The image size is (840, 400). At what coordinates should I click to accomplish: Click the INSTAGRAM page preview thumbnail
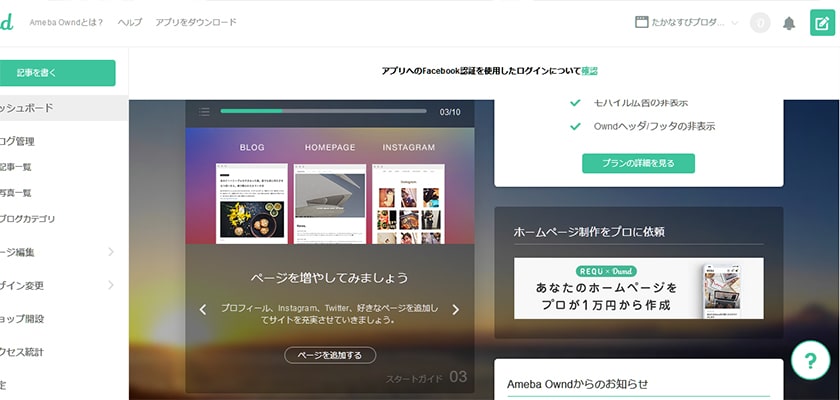pos(408,203)
